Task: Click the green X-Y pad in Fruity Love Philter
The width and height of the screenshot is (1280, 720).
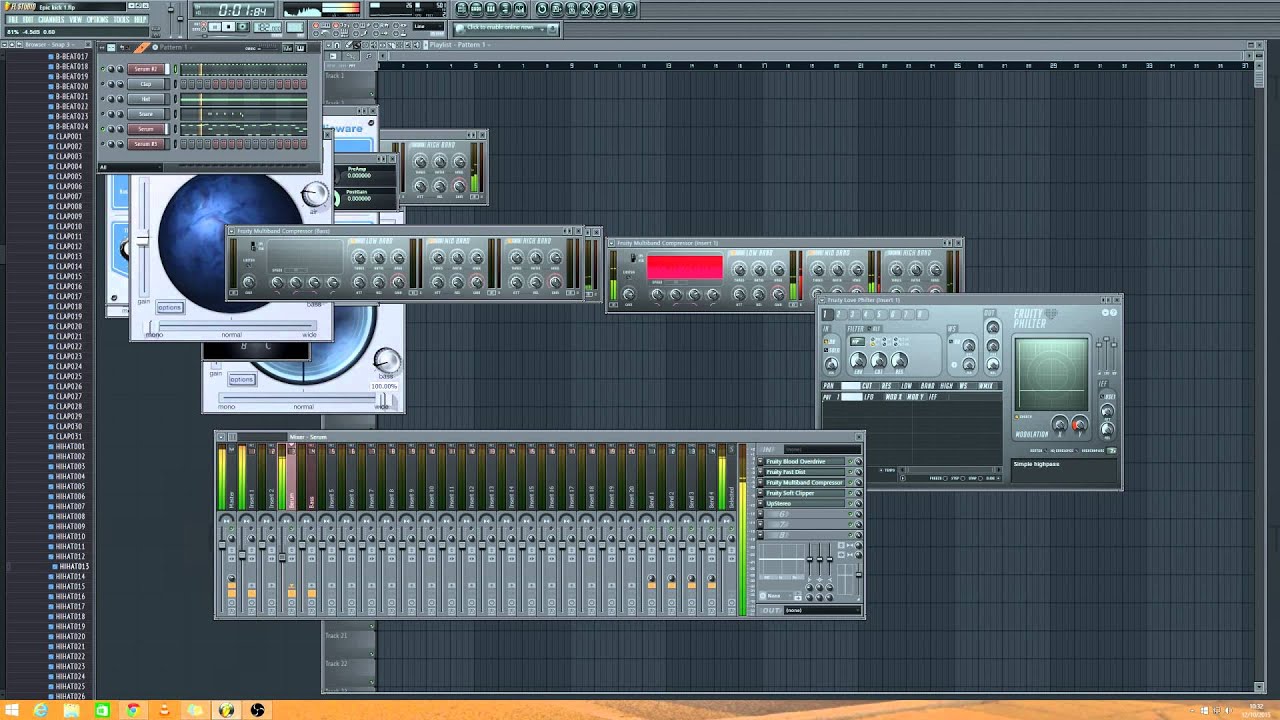Action: [x=1052, y=375]
